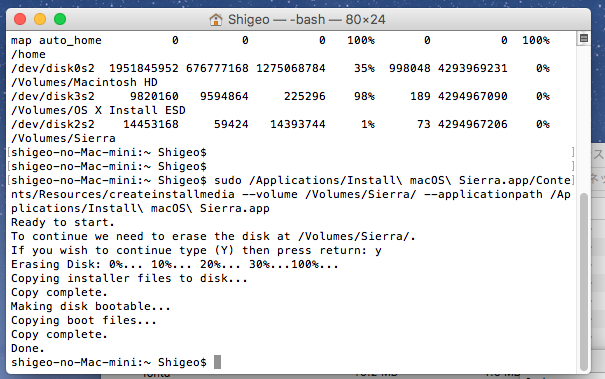Click the value '14453168'

pos(151,124)
